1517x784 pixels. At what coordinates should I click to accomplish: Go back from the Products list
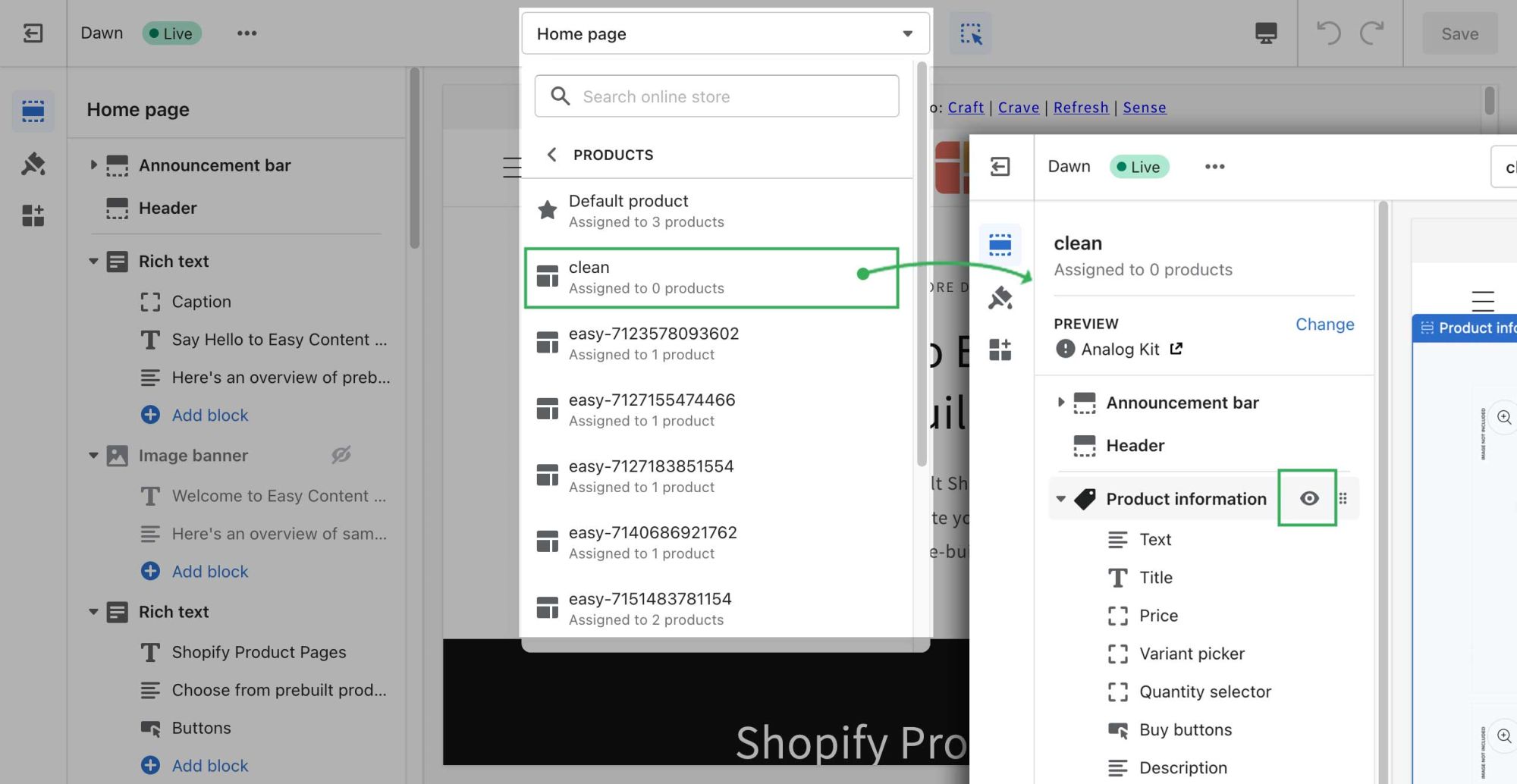(552, 155)
